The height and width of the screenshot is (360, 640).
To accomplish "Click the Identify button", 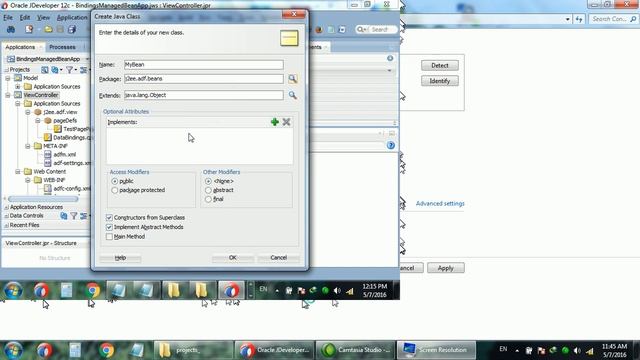I will [x=440, y=81].
